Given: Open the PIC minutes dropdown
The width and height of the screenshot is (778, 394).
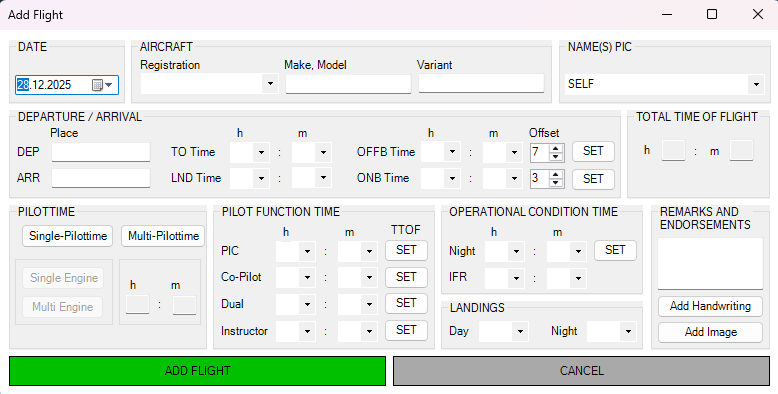Looking at the screenshot, I should (369, 252).
